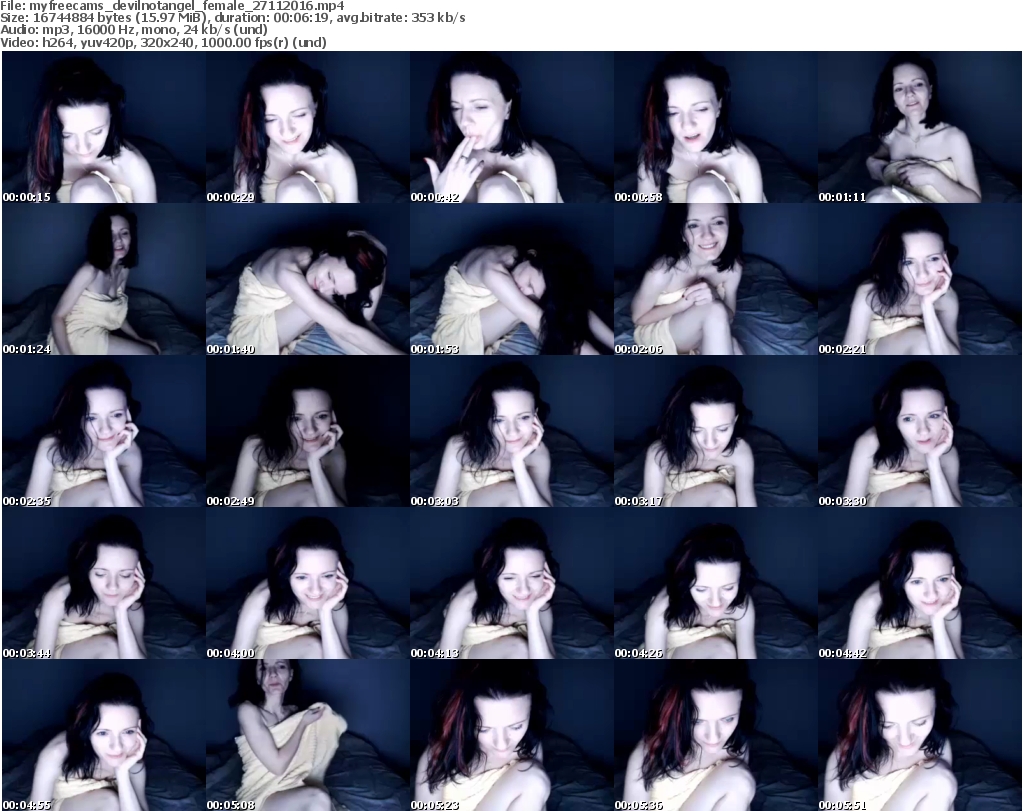
Task: Select the thumbnail timestamped 00:01:24
Action: (104, 279)
